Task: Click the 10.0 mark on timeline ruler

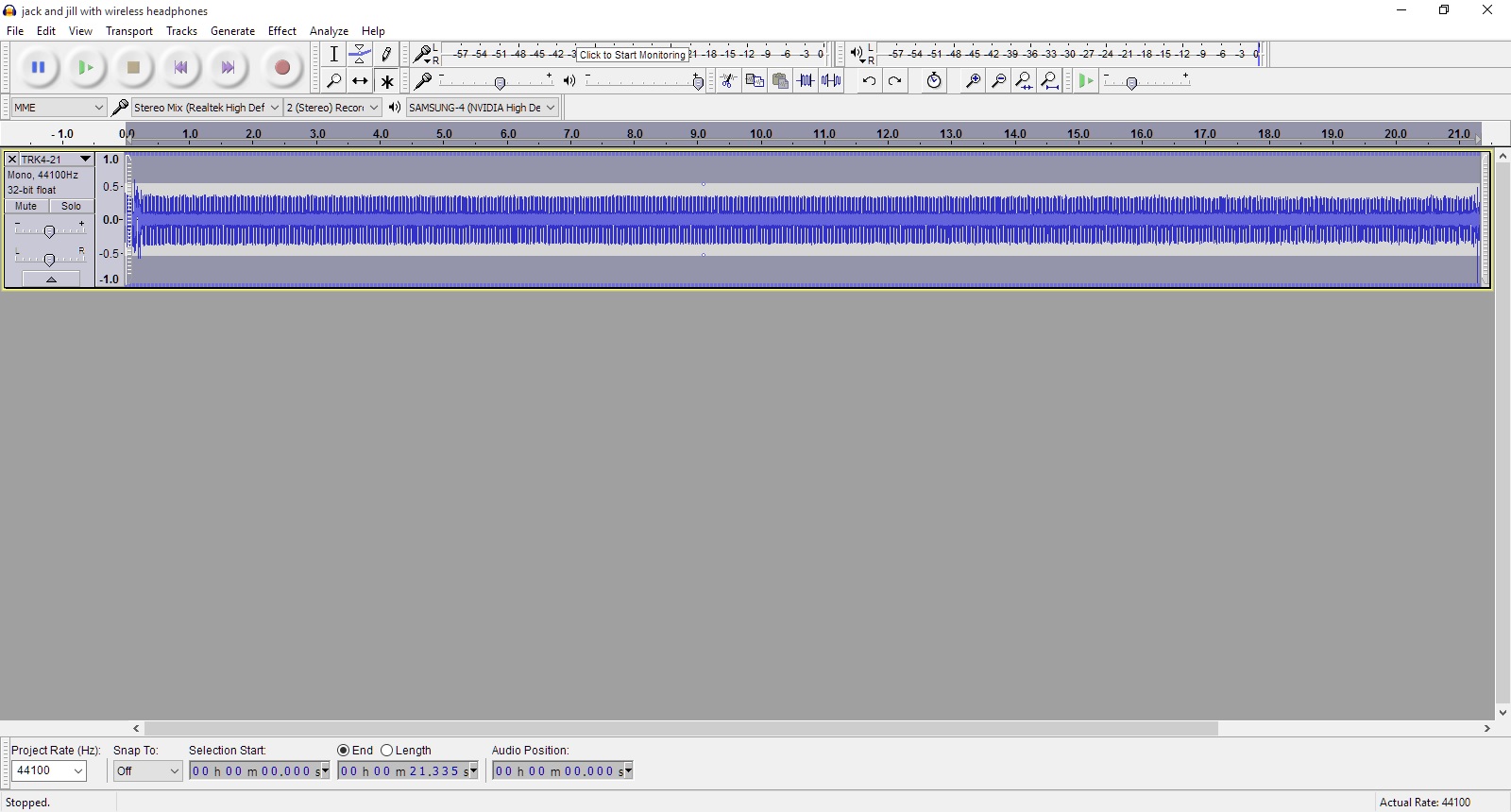Action: point(761,135)
